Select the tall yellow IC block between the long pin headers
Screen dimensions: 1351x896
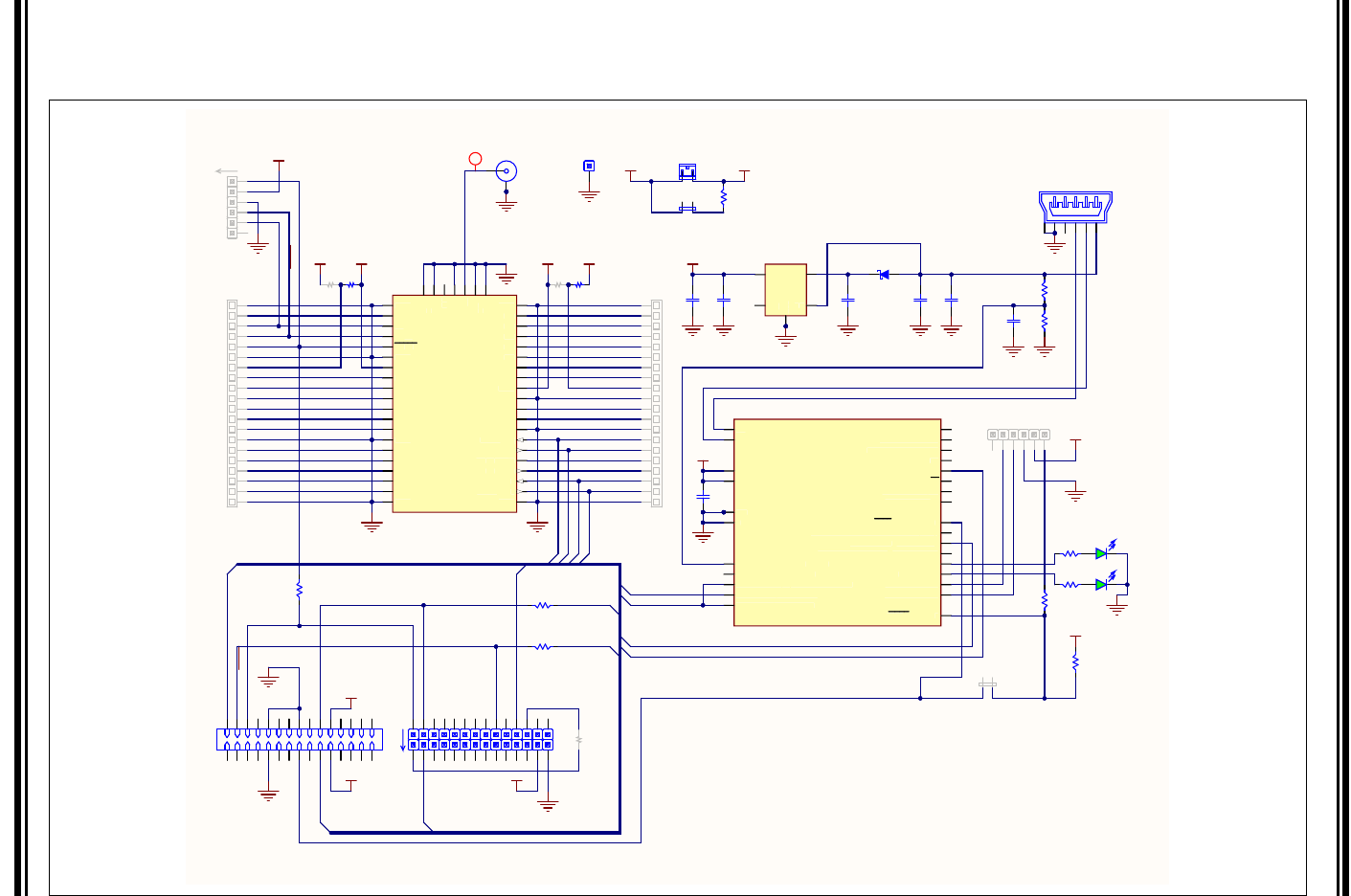(455, 403)
